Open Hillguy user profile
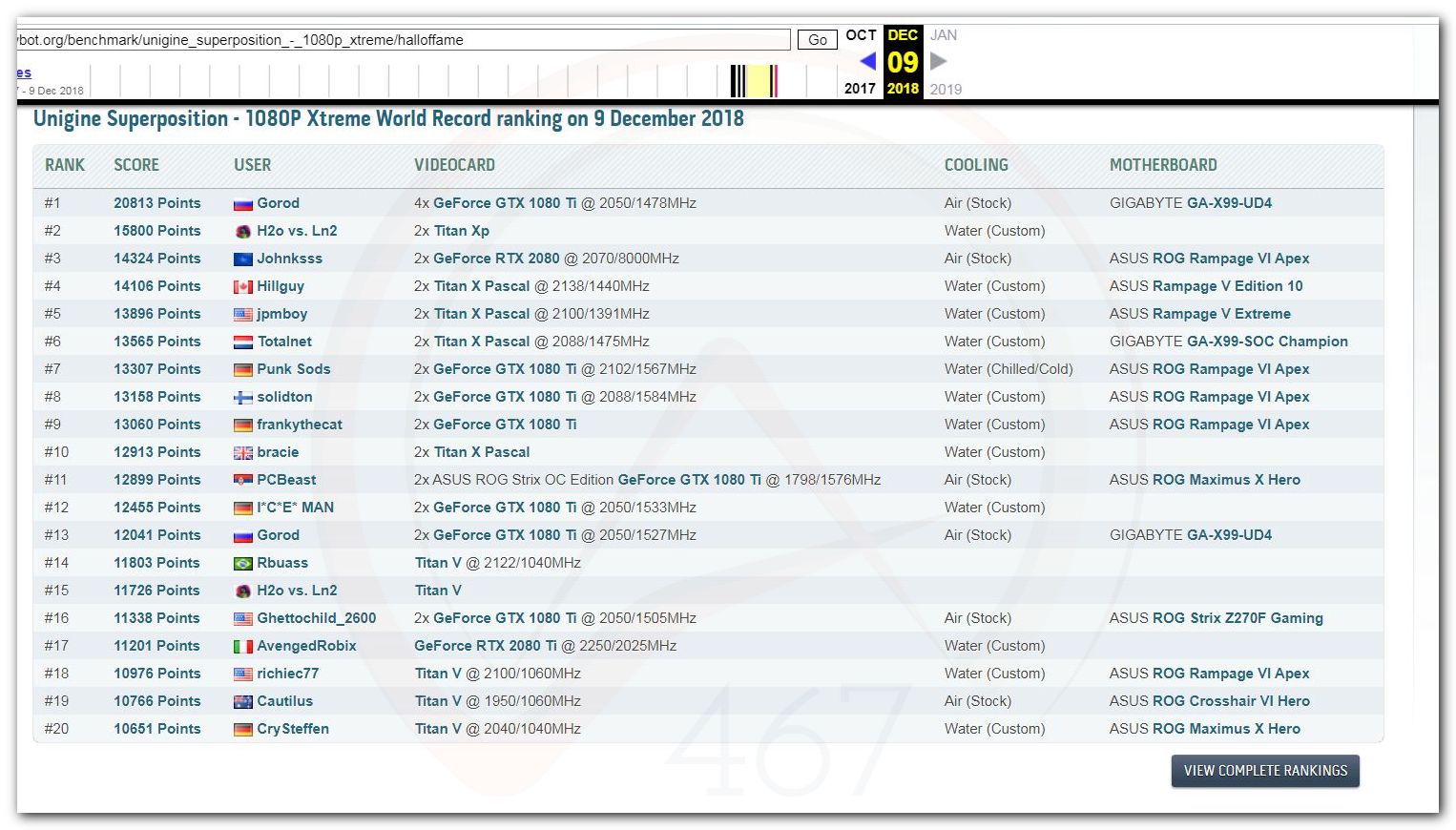Screen dimensions: 1456x830 coord(281,286)
